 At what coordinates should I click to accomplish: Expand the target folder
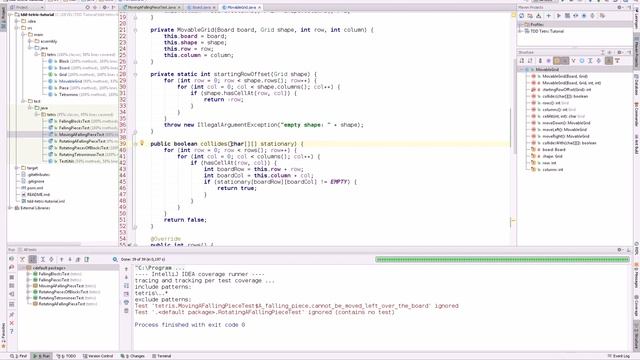17,168
